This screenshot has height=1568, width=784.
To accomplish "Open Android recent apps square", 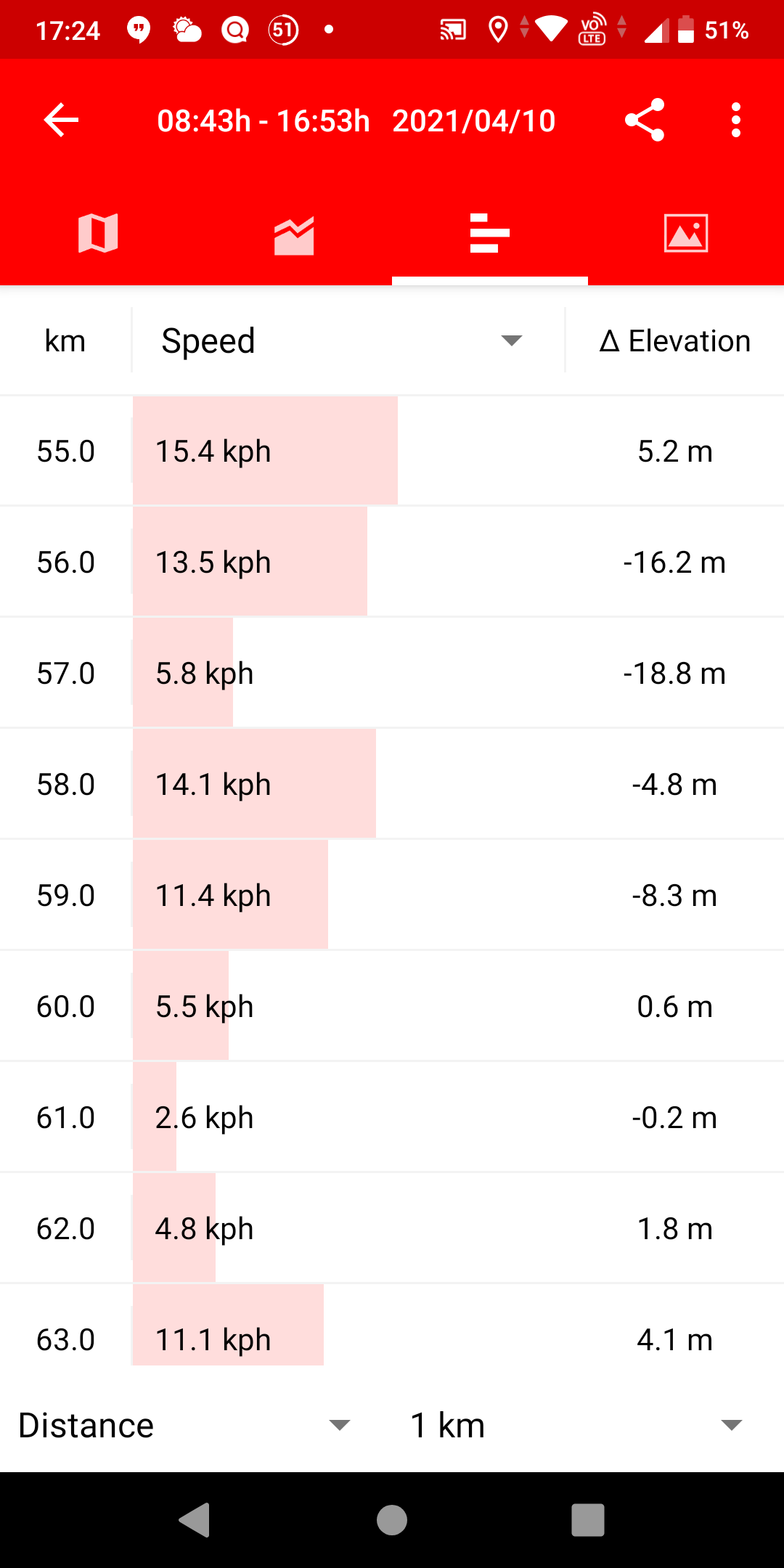I will pos(588,1520).
